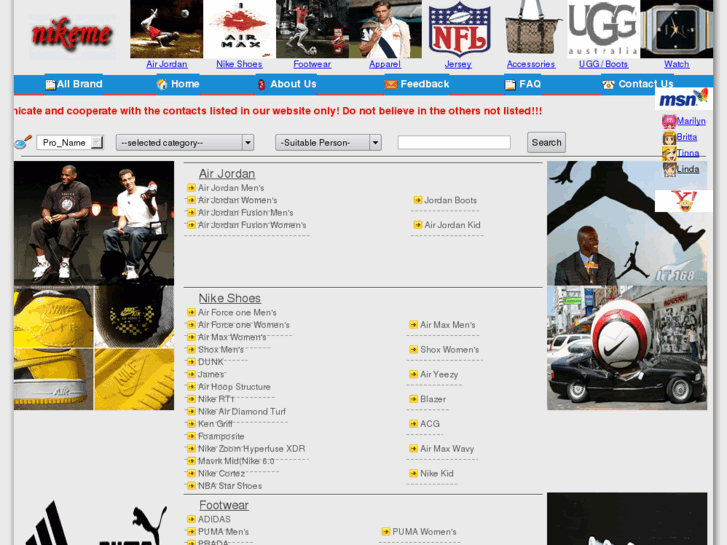Open the Watch header link

(676, 64)
